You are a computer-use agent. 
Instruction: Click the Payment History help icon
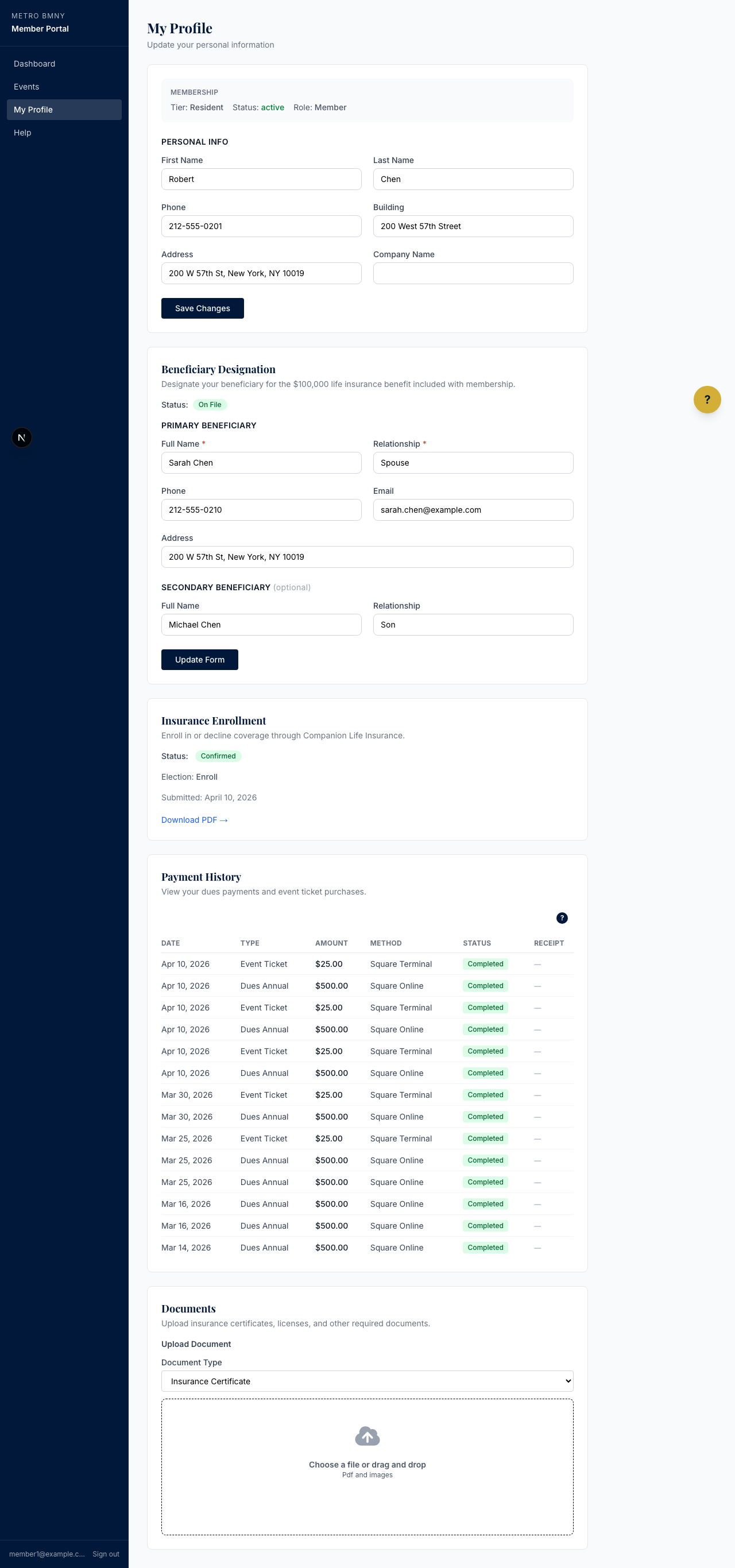point(562,917)
